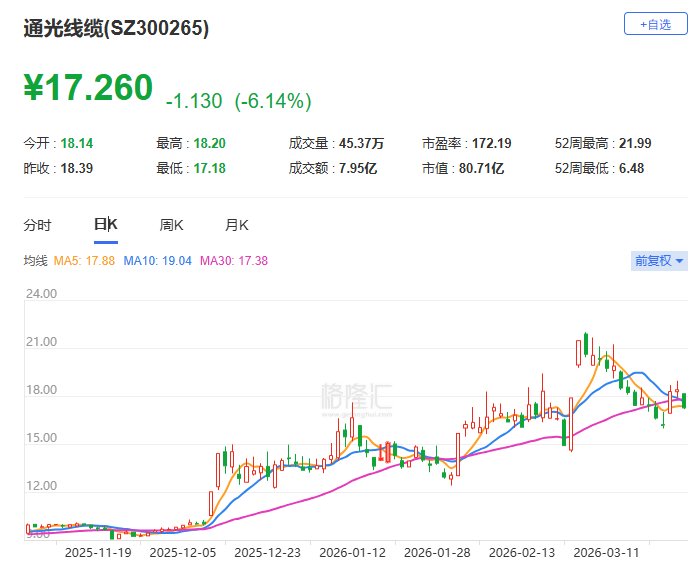
Task: Select the 日K daily chart tab
Action: pos(106,225)
